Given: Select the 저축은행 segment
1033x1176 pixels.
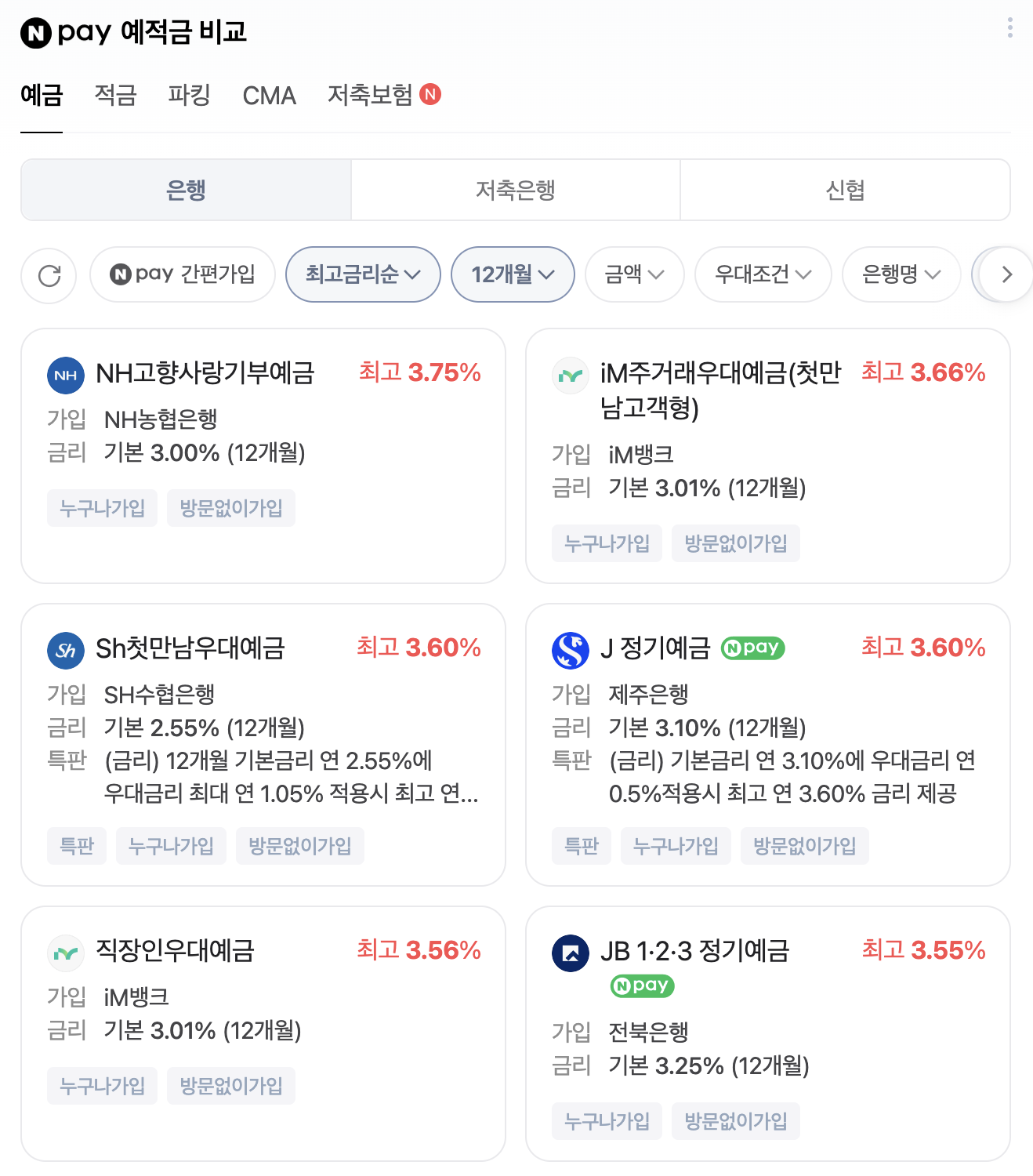Looking at the screenshot, I should pyautogui.click(x=516, y=190).
